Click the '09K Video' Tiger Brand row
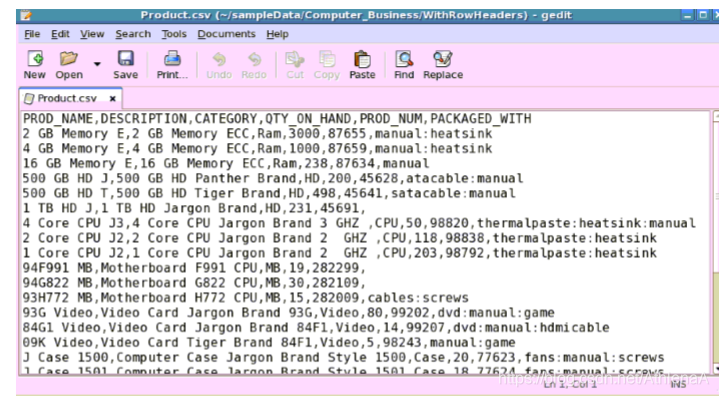719x397 pixels. pos(269,342)
